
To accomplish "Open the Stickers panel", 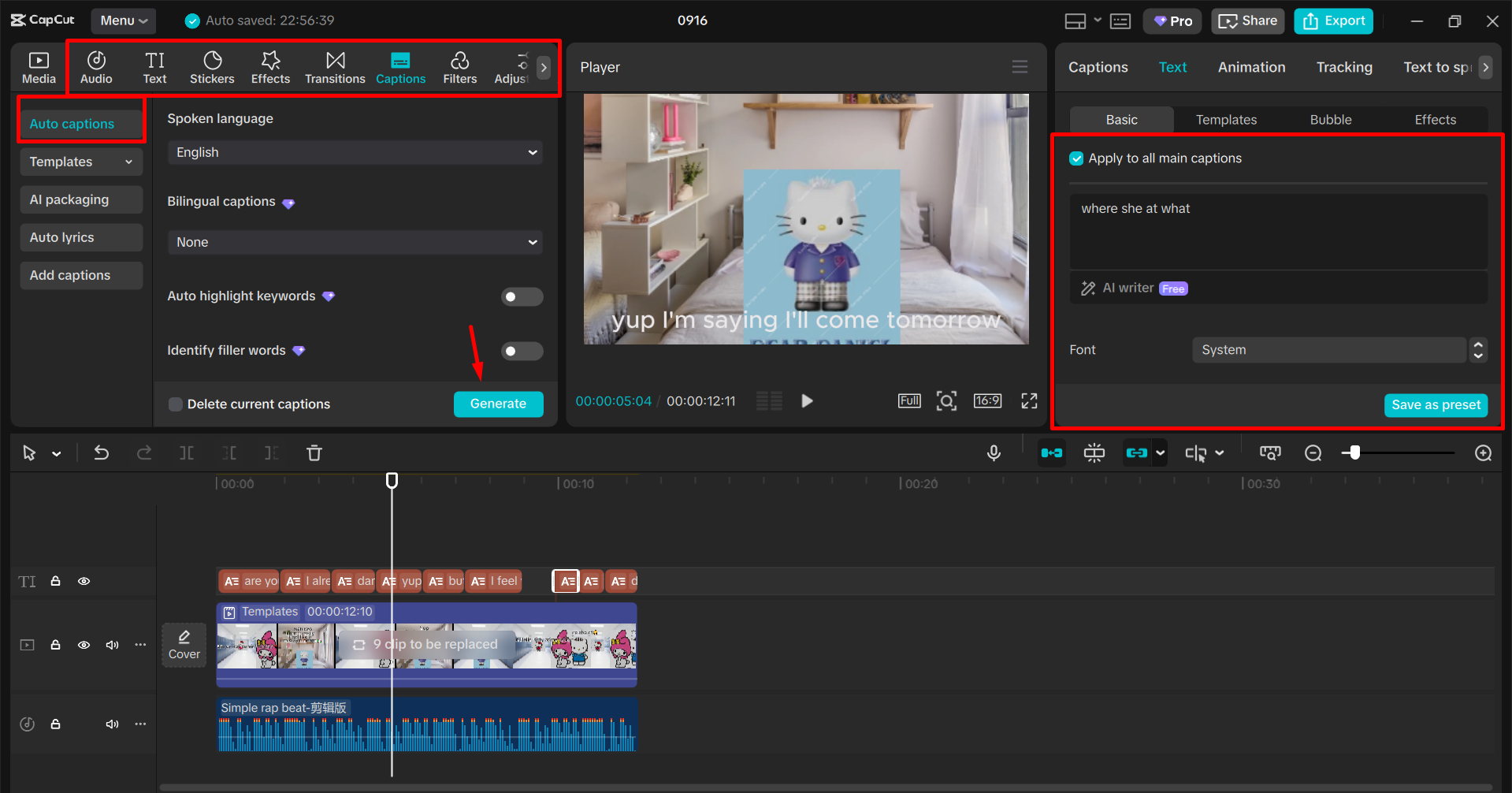I will [x=212, y=68].
